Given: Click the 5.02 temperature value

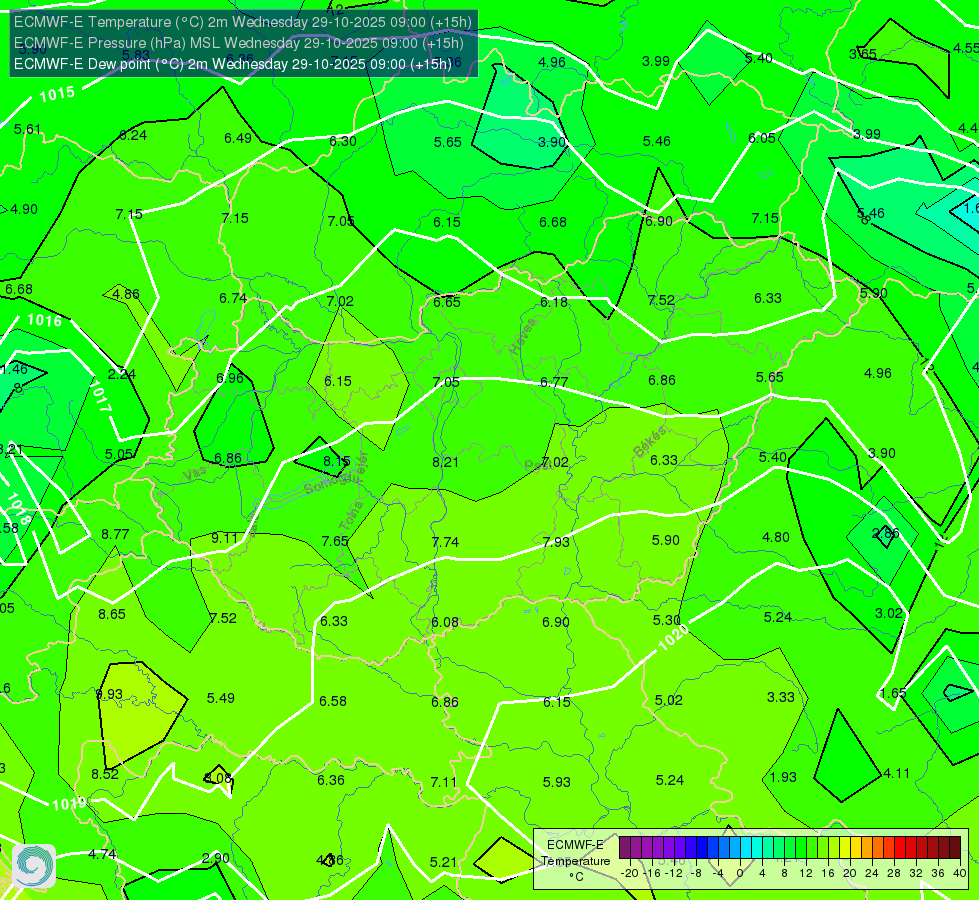Looking at the screenshot, I should [x=669, y=700].
